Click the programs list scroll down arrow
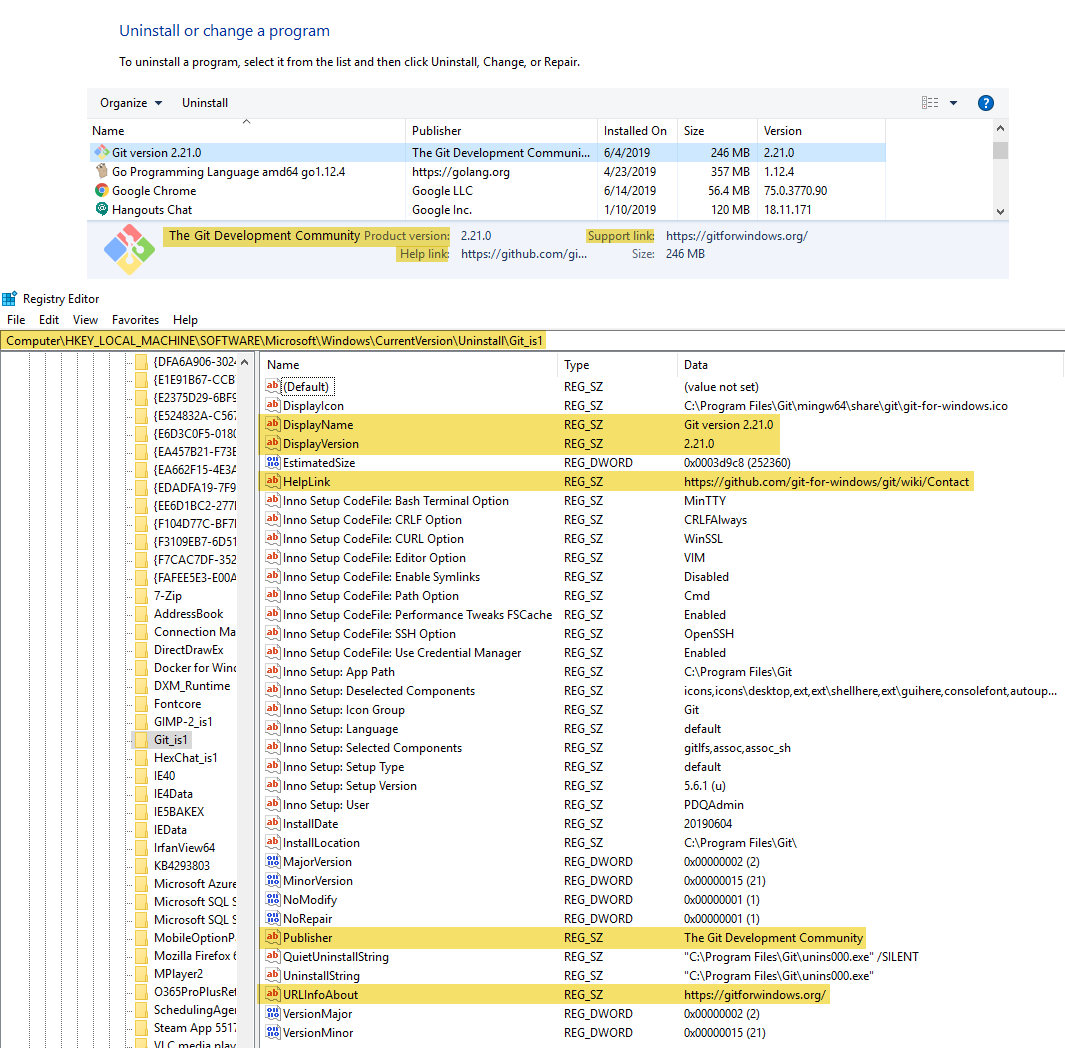Screen dimensions: 1065x1048 pos(1000,211)
